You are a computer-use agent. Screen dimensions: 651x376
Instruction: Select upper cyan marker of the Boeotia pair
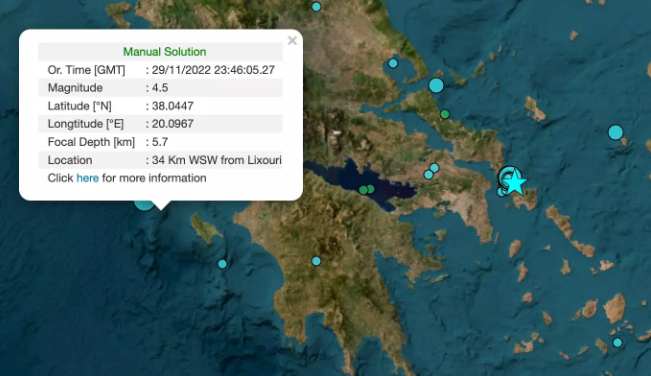point(434,168)
